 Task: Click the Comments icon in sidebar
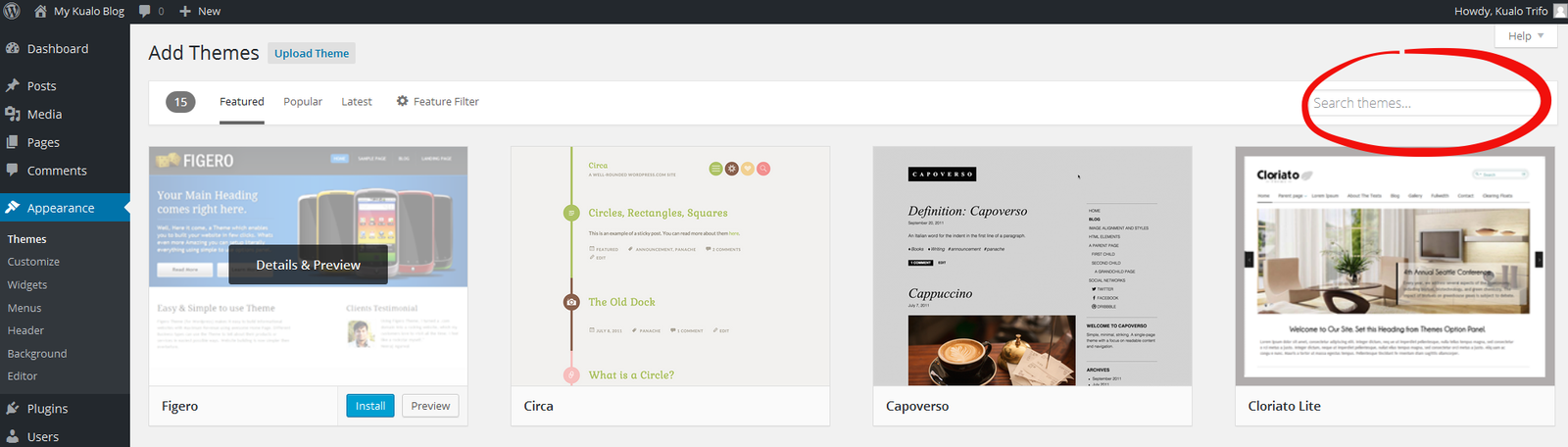pos(13,170)
